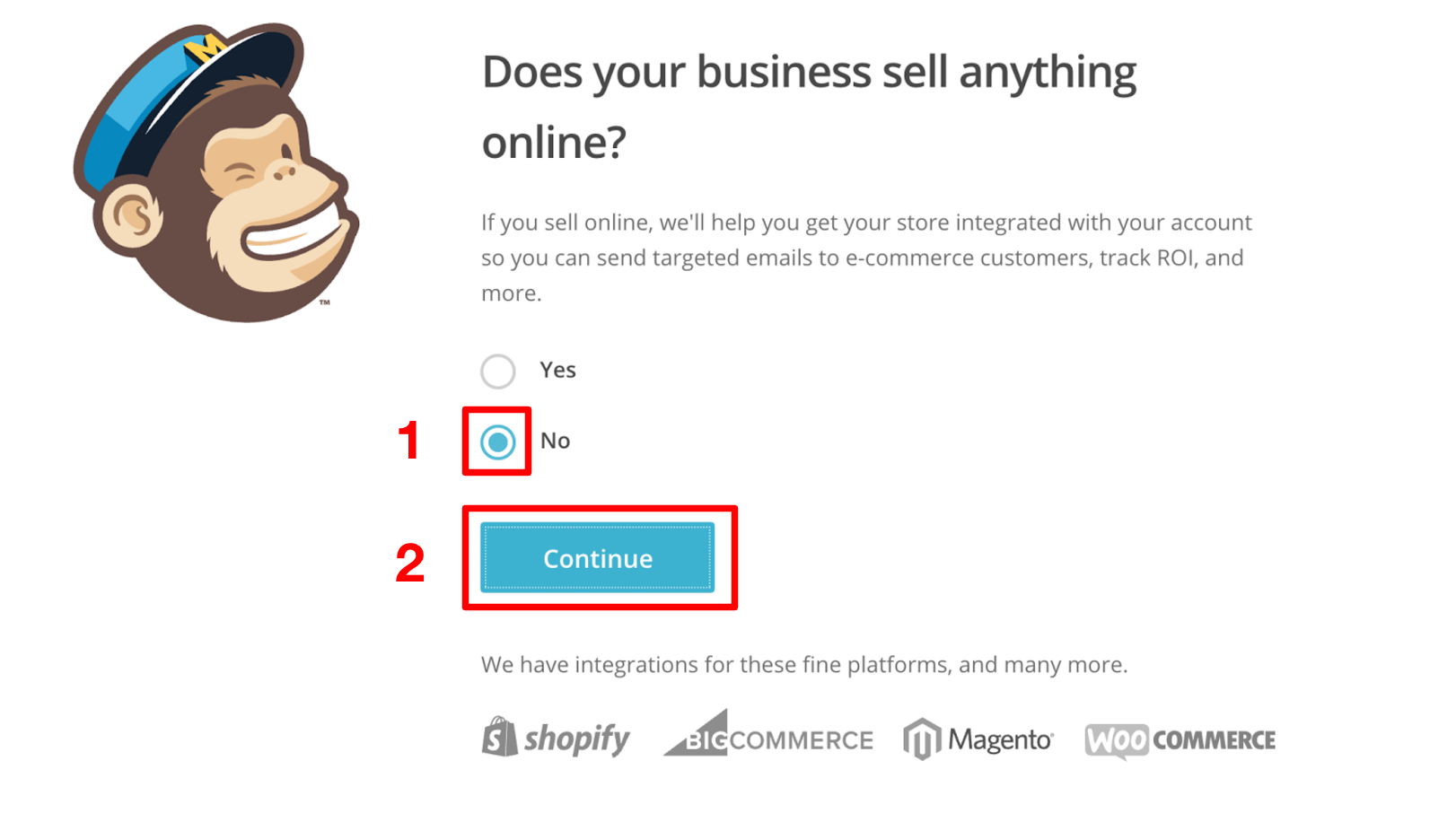Click the Magento hexagon icon
This screenshot has width=1456, height=822.
click(x=922, y=739)
